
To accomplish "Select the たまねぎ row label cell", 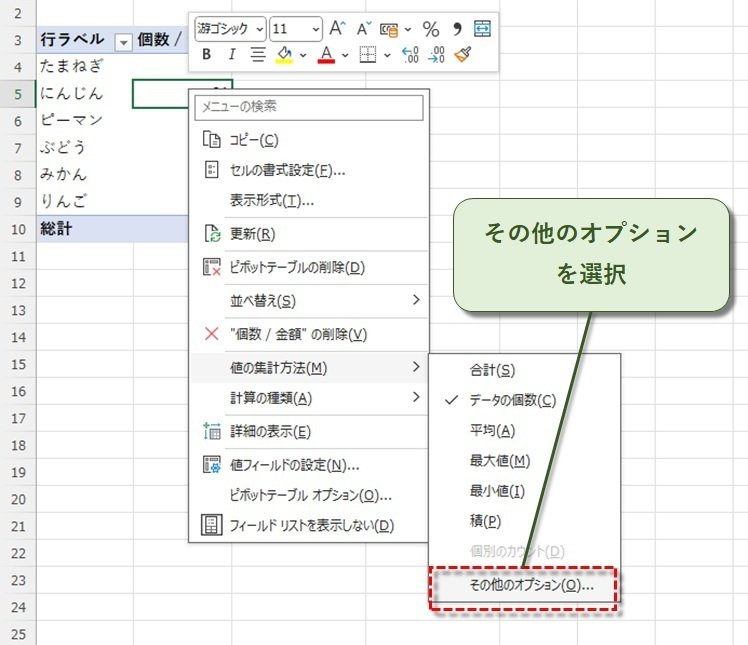I will pos(84,66).
